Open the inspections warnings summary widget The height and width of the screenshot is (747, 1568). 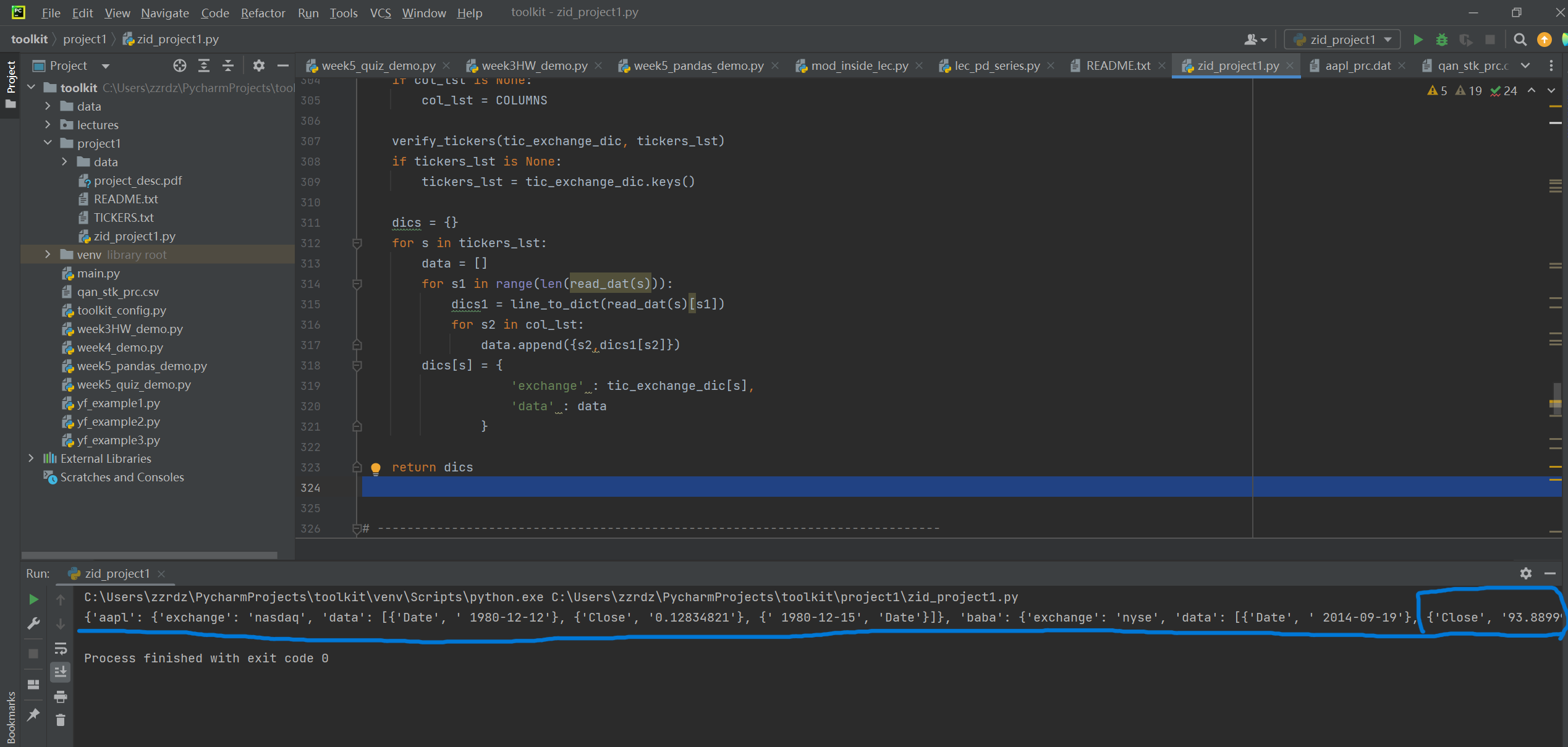pyautogui.click(x=1472, y=91)
